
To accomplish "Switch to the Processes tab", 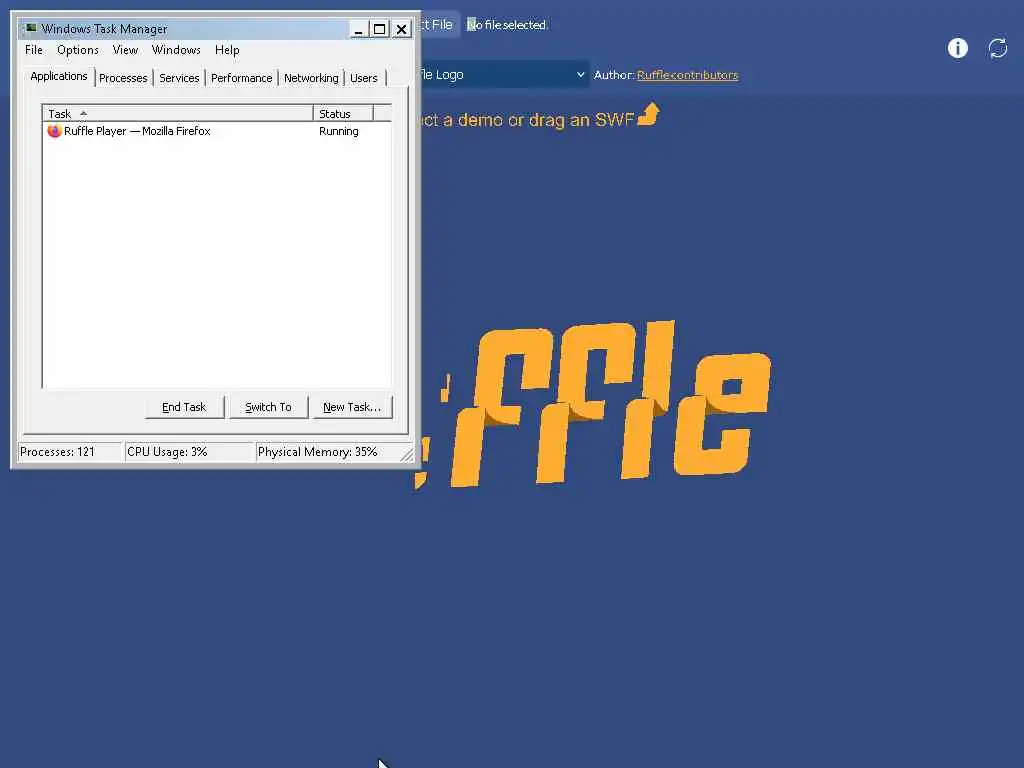I will tap(123, 78).
